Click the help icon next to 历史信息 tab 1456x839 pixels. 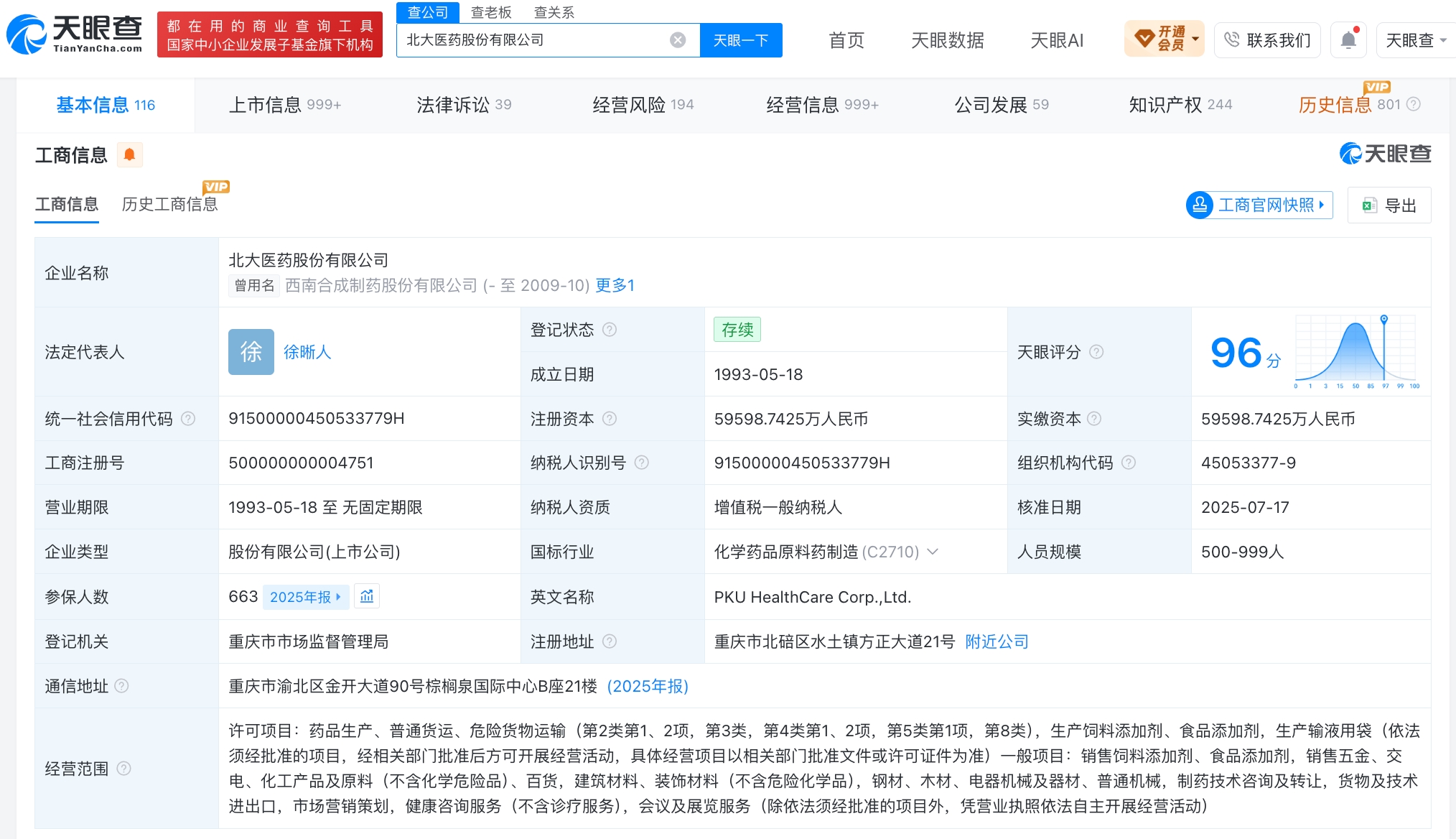click(x=1414, y=105)
